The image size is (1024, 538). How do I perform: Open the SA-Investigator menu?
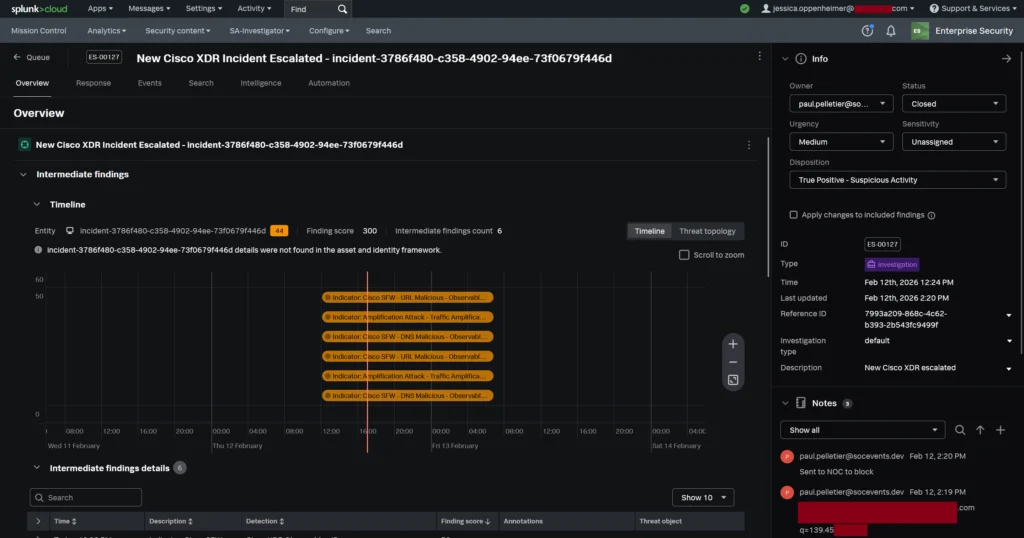point(259,31)
